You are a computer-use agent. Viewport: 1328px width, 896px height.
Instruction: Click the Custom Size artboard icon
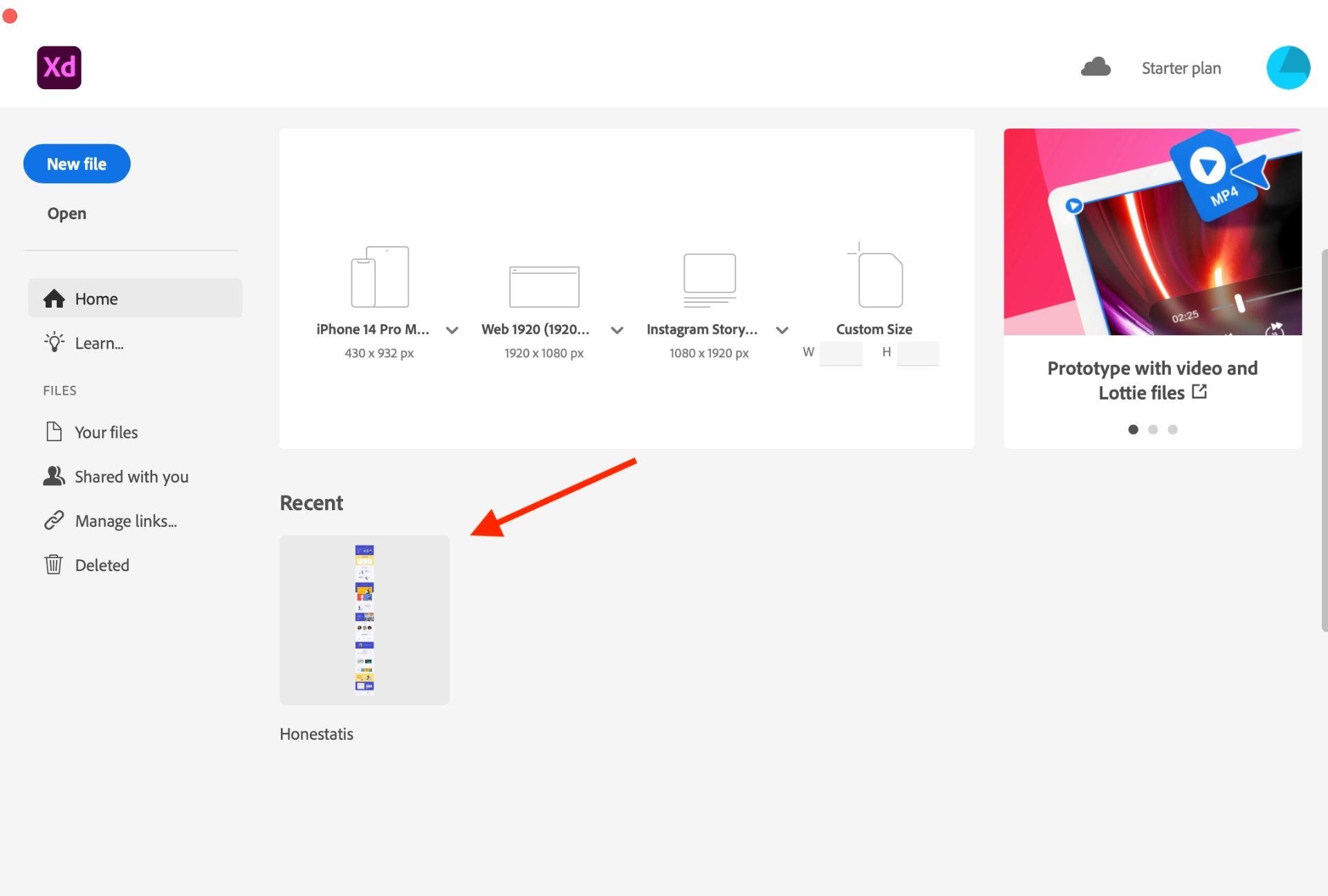[875, 275]
